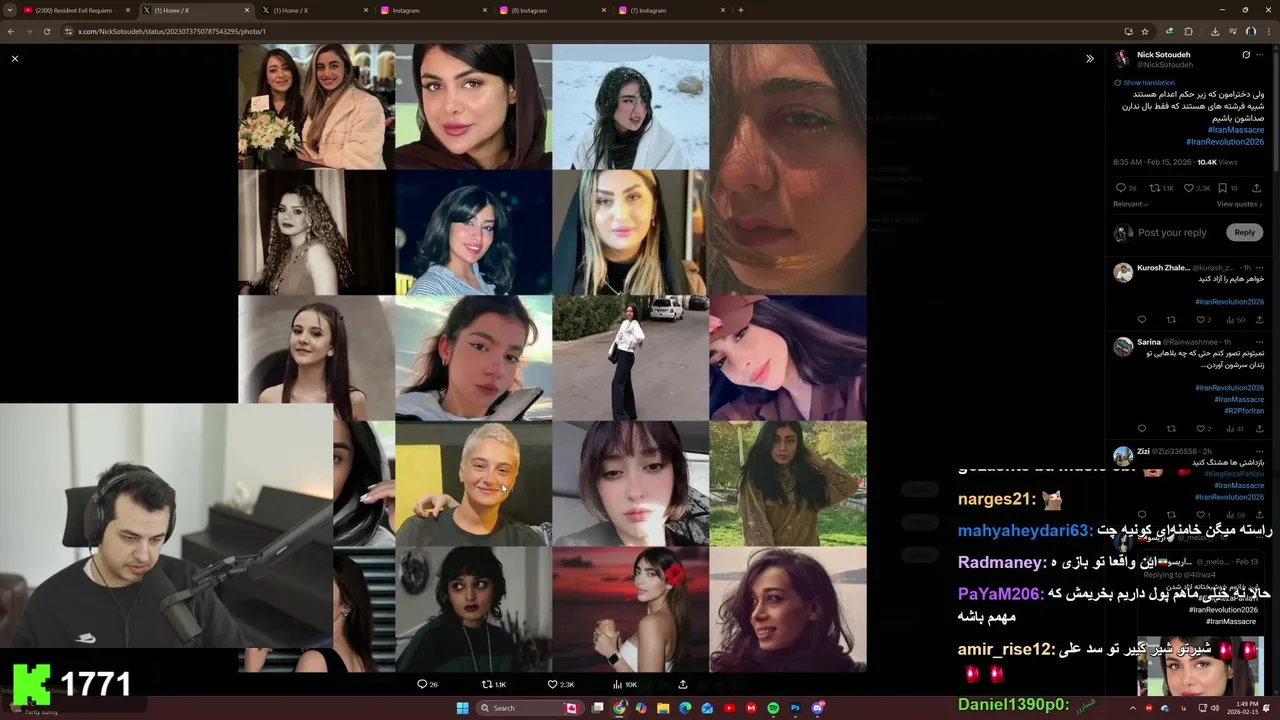Expand the Relevant replies sort dropdown

point(1130,204)
